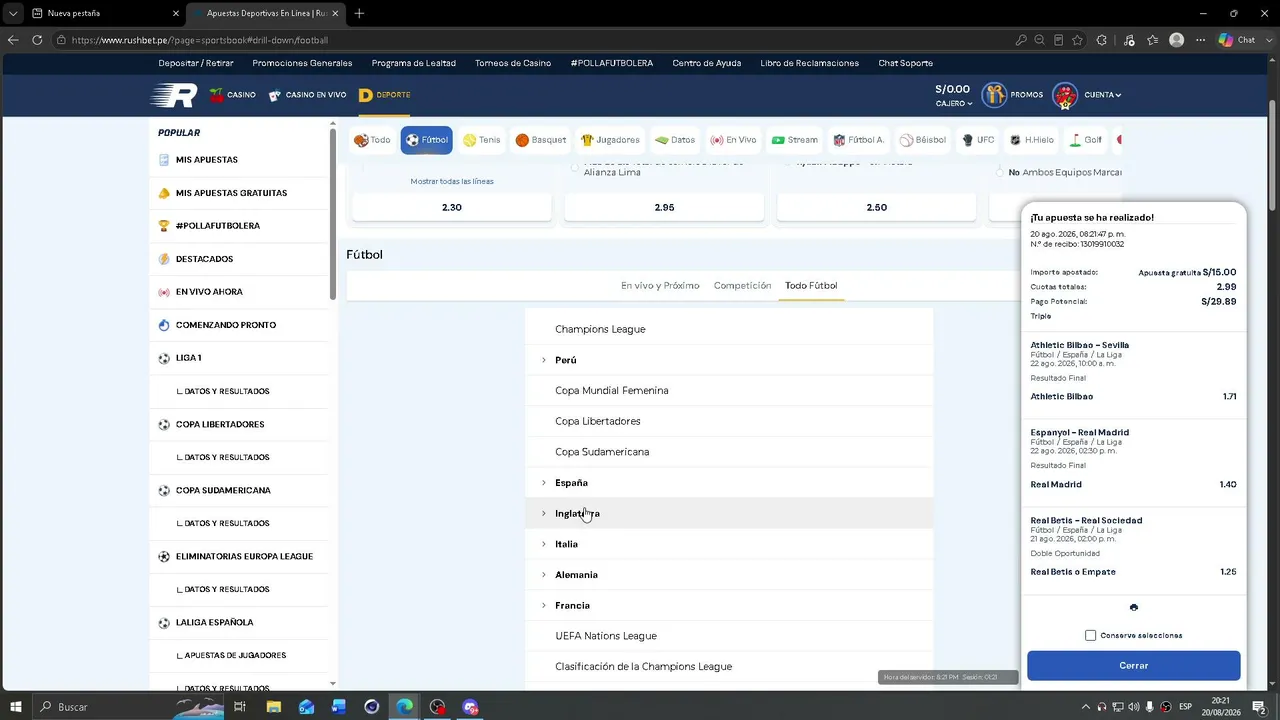1280x720 pixels.
Task: Select the Tenis sport filter
Action: [481, 140]
